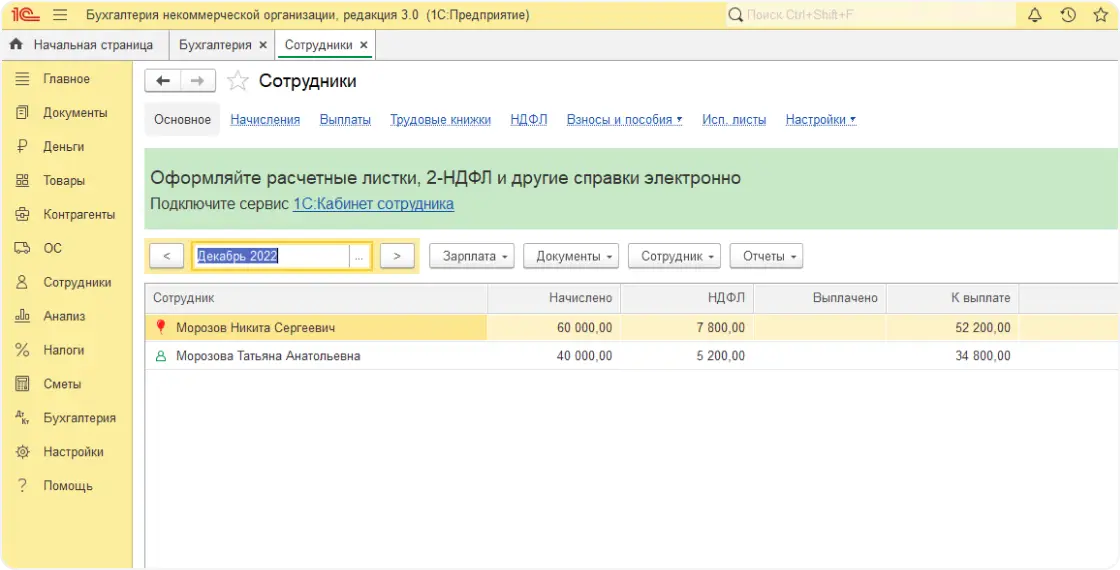Open the Сотрудник dropdown button
This screenshot has width=1120, height=570.
pos(674,256)
